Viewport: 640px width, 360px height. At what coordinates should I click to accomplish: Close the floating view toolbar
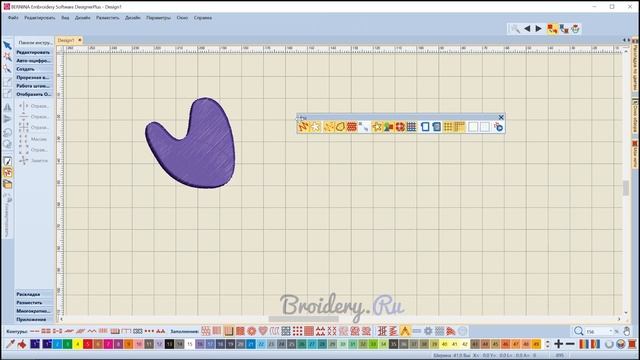click(x=501, y=117)
